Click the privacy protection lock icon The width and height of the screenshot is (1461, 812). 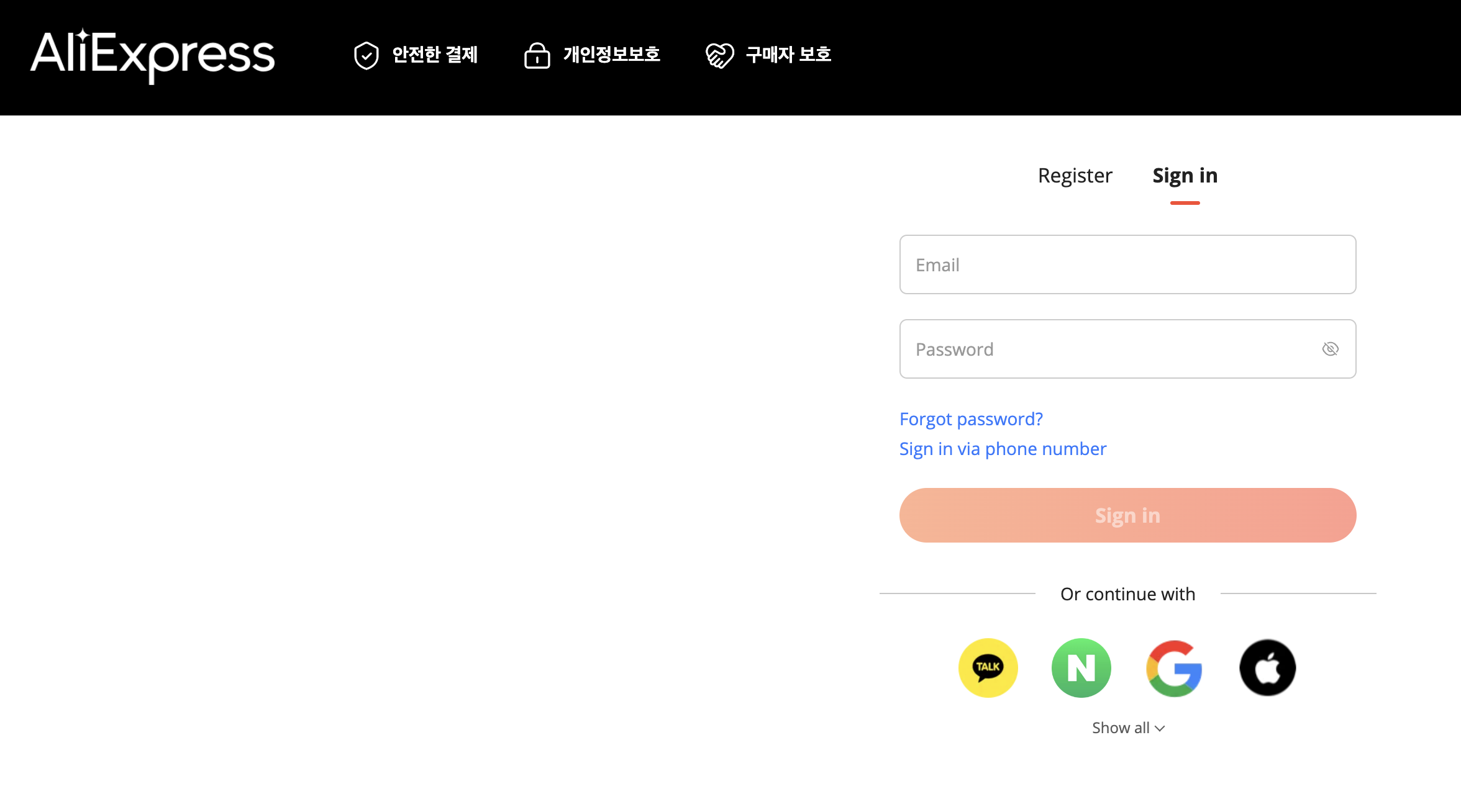pyautogui.click(x=537, y=56)
